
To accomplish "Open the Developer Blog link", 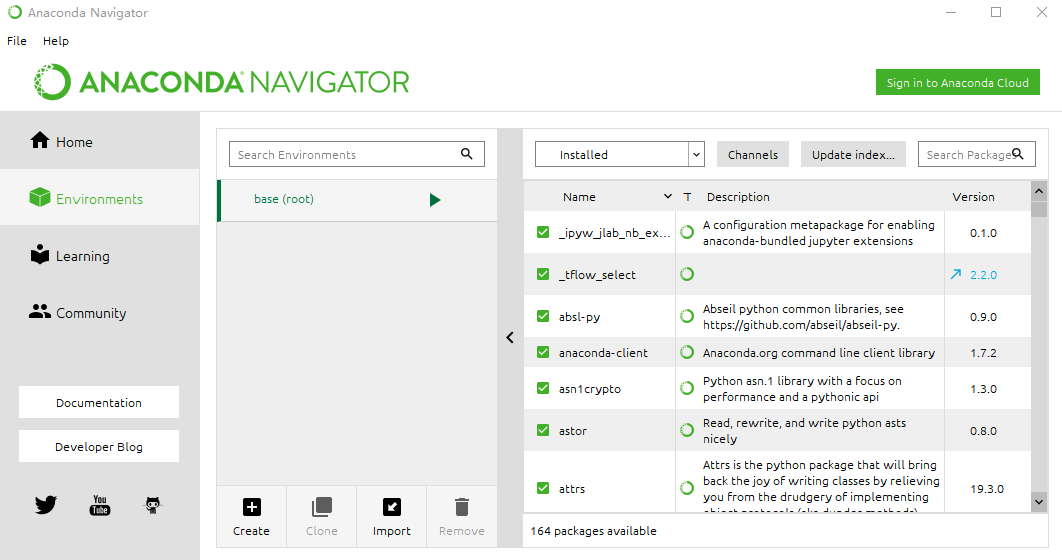I will (x=99, y=446).
